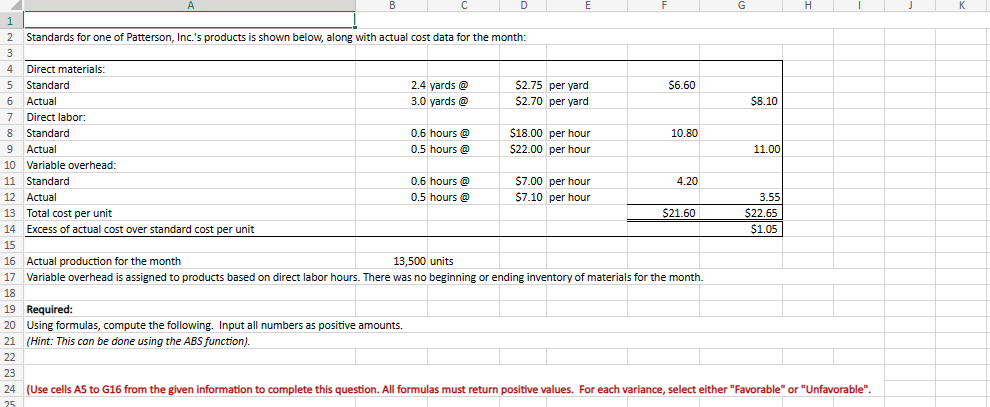
Task: Select the $1.05 excess cost cell
Action: 741,229
